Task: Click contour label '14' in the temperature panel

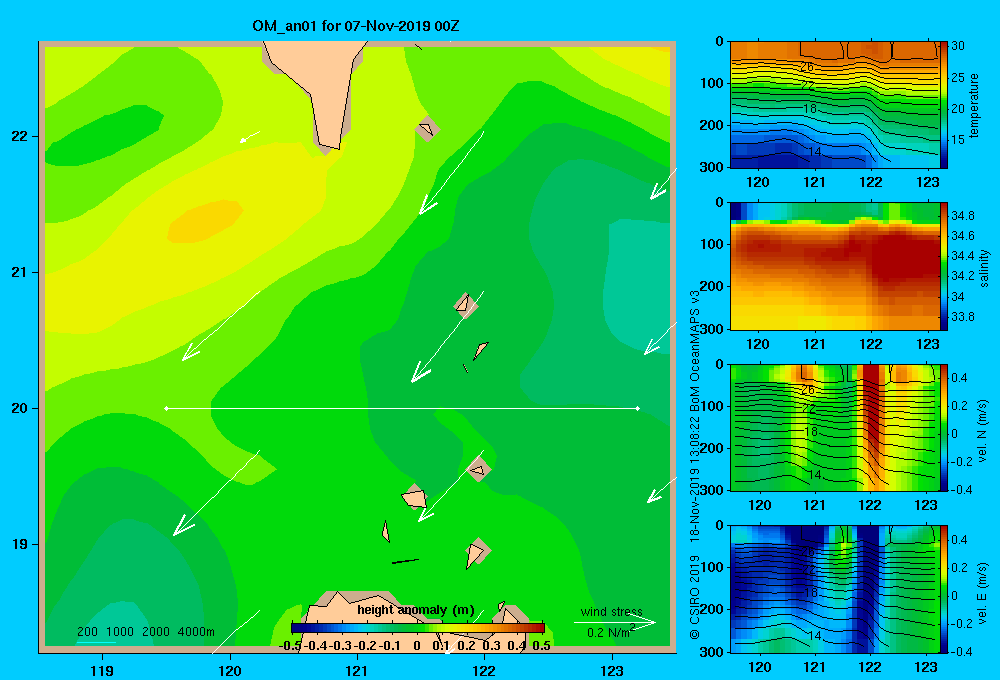Action: [814, 152]
